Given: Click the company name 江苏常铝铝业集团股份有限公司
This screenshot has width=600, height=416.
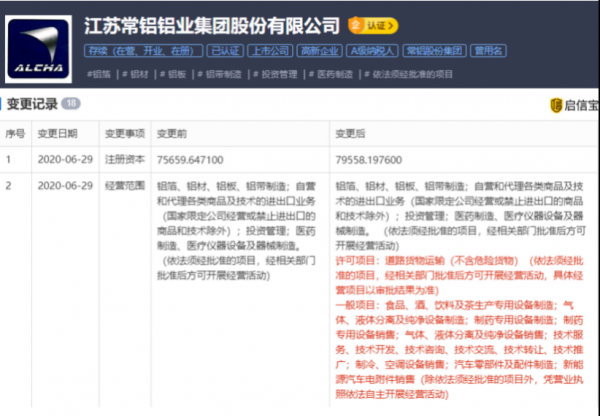Looking at the screenshot, I should [x=212, y=26].
